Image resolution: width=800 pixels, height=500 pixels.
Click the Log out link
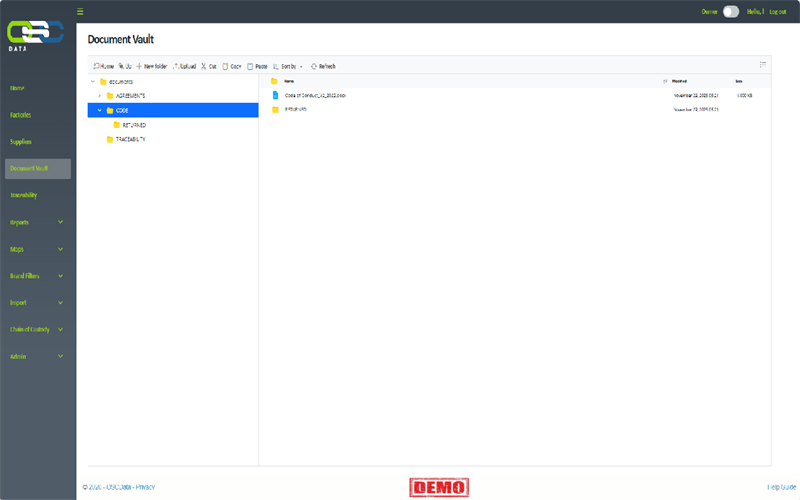click(777, 12)
